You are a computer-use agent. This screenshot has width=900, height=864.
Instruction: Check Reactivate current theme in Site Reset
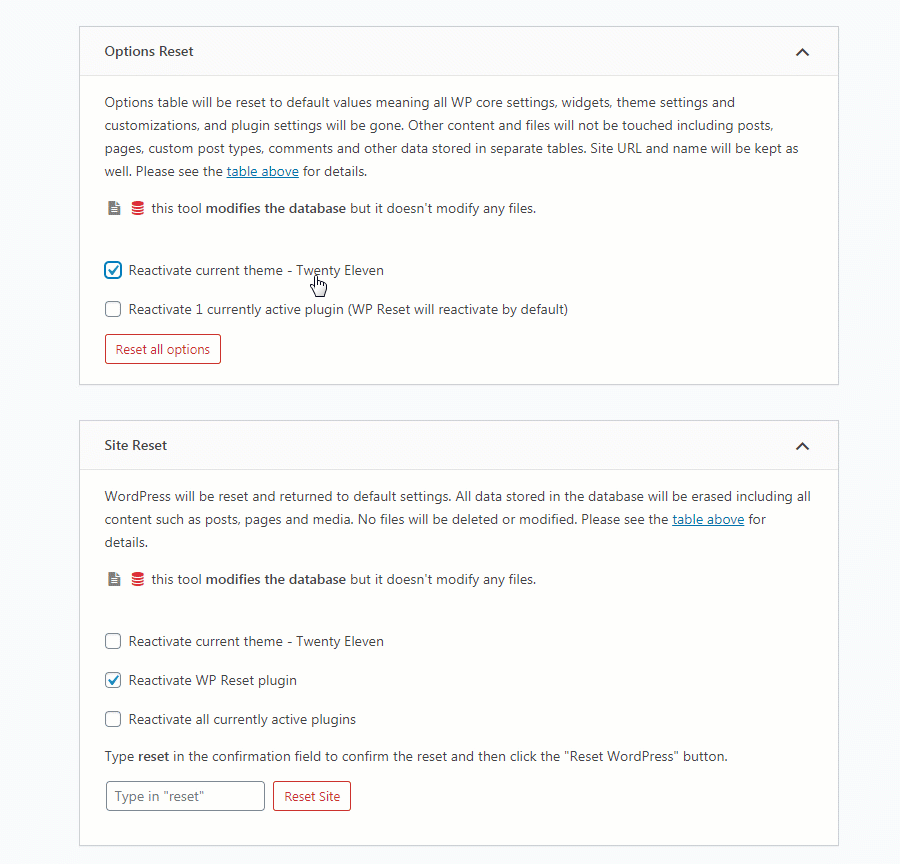tap(113, 641)
